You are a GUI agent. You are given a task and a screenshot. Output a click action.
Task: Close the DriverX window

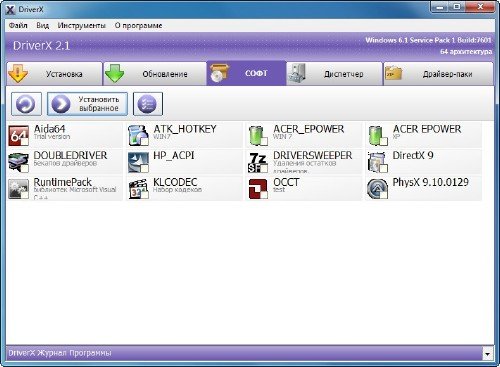pos(480,7)
